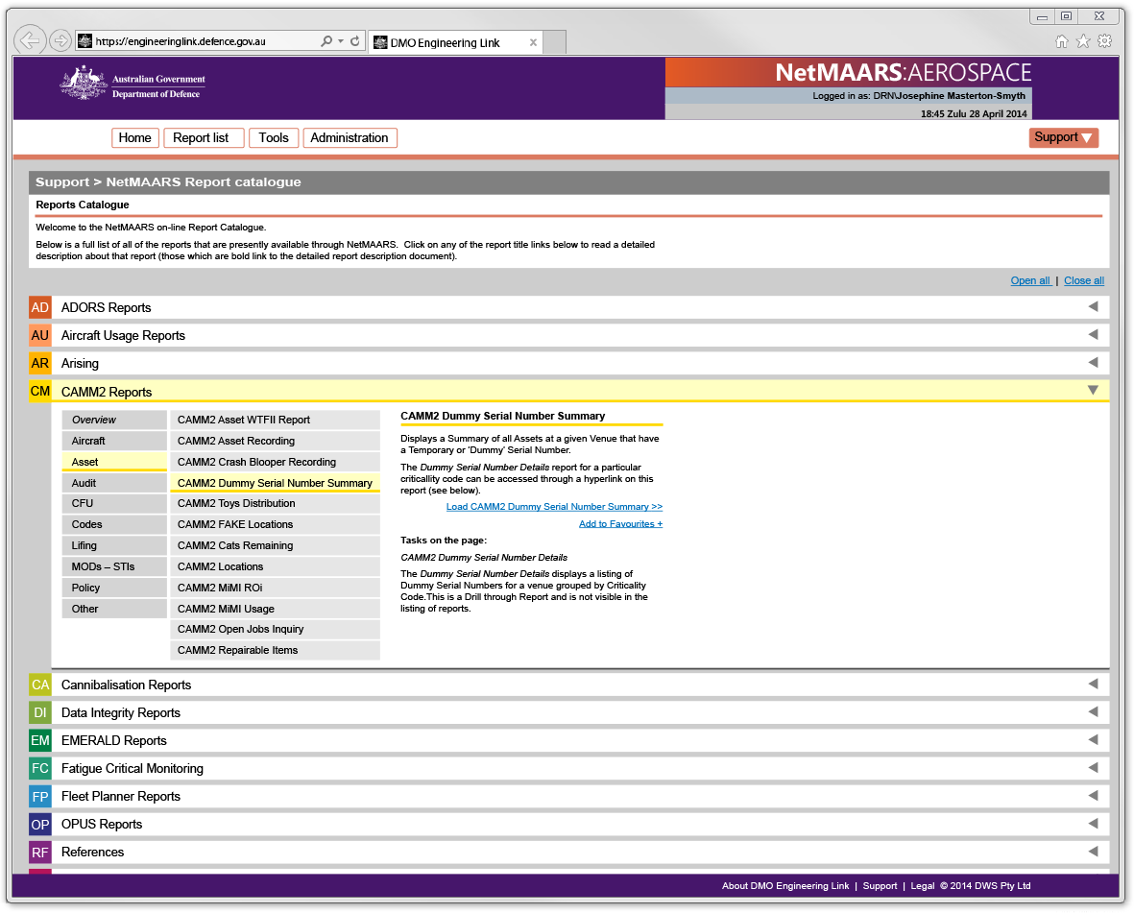Expand the EMERALD Reports arrow
The height and width of the screenshot is (914, 1134).
click(1093, 740)
